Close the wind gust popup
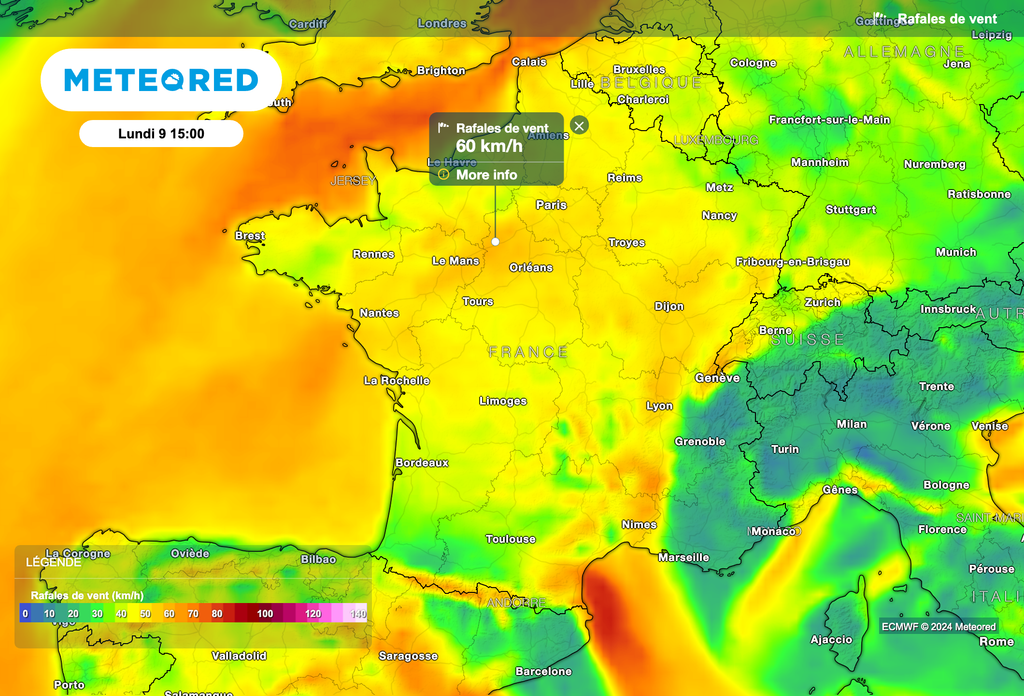The height and width of the screenshot is (696, 1024). click(x=579, y=125)
